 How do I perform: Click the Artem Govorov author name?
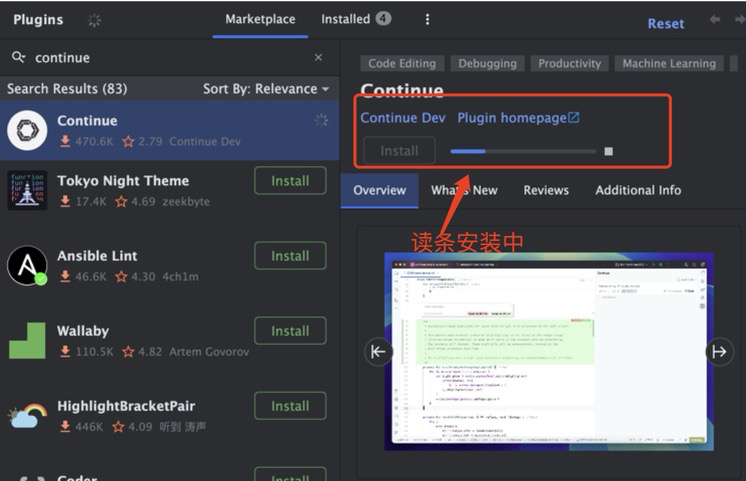coord(209,352)
